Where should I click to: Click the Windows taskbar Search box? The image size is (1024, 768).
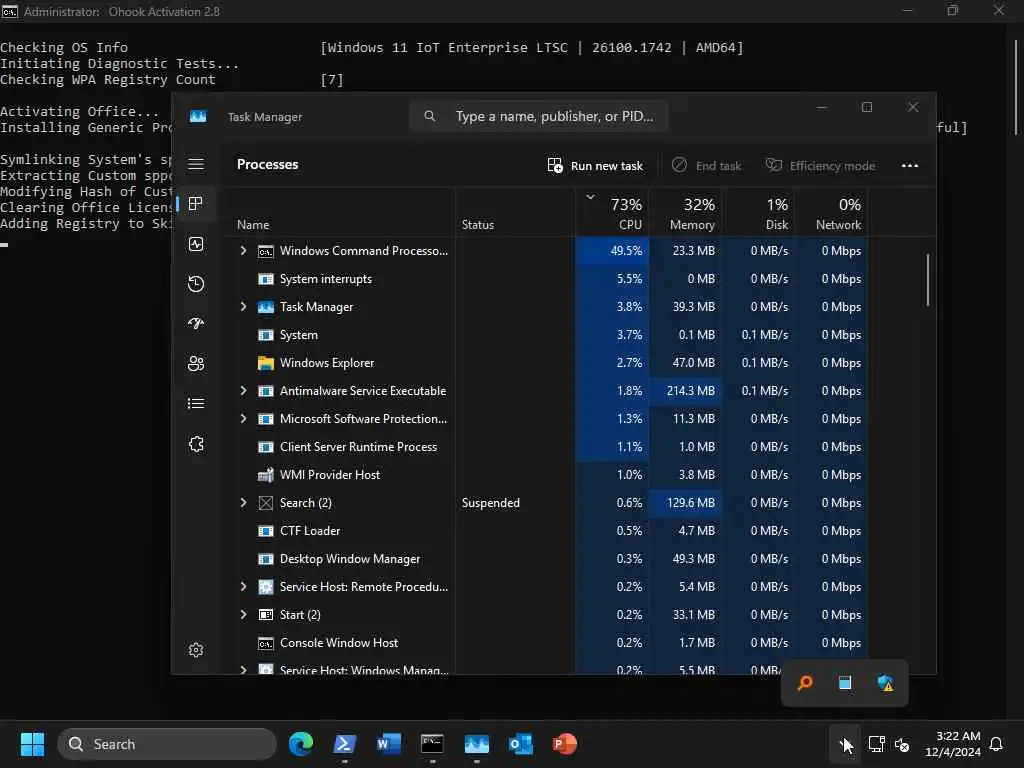point(167,744)
